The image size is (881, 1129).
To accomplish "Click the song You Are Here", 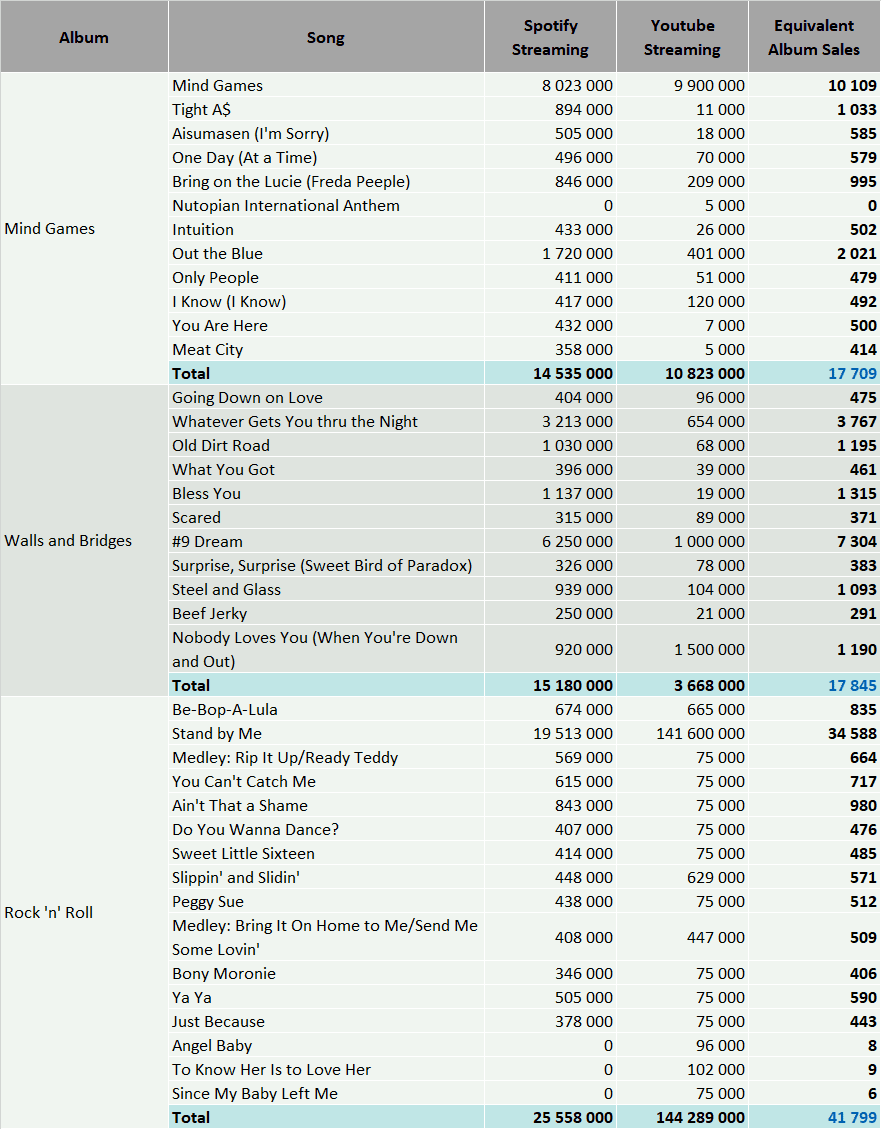I will (x=326, y=325).
